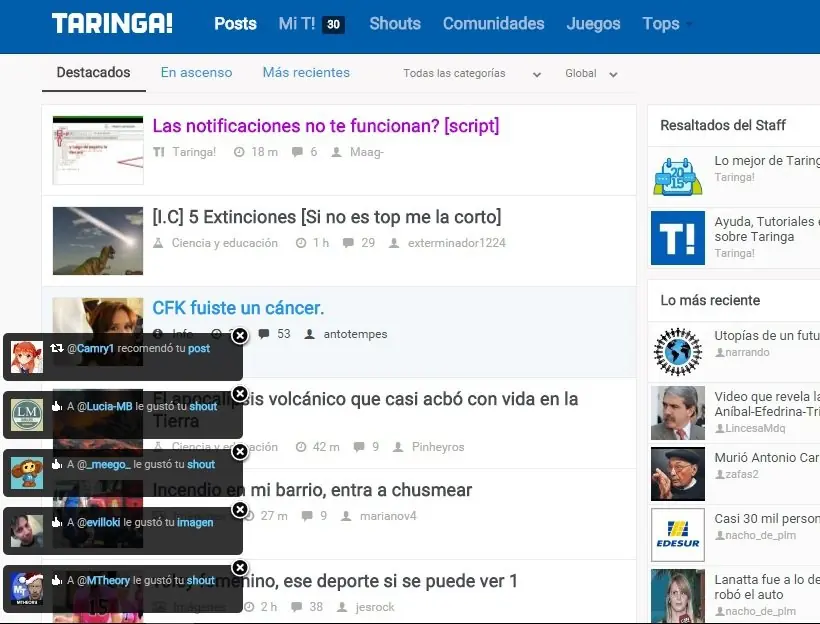
Task: Open antotempes profile
Action: [355, 334]
